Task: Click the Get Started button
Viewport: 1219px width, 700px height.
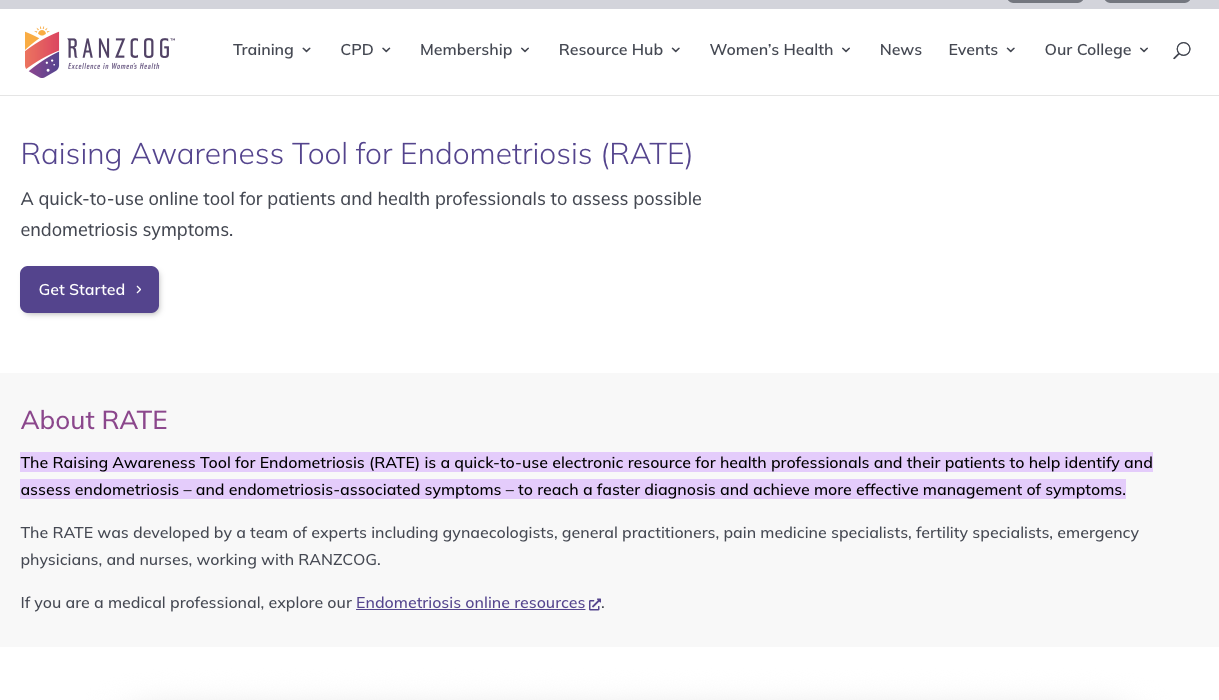Action: pos(89,289)
